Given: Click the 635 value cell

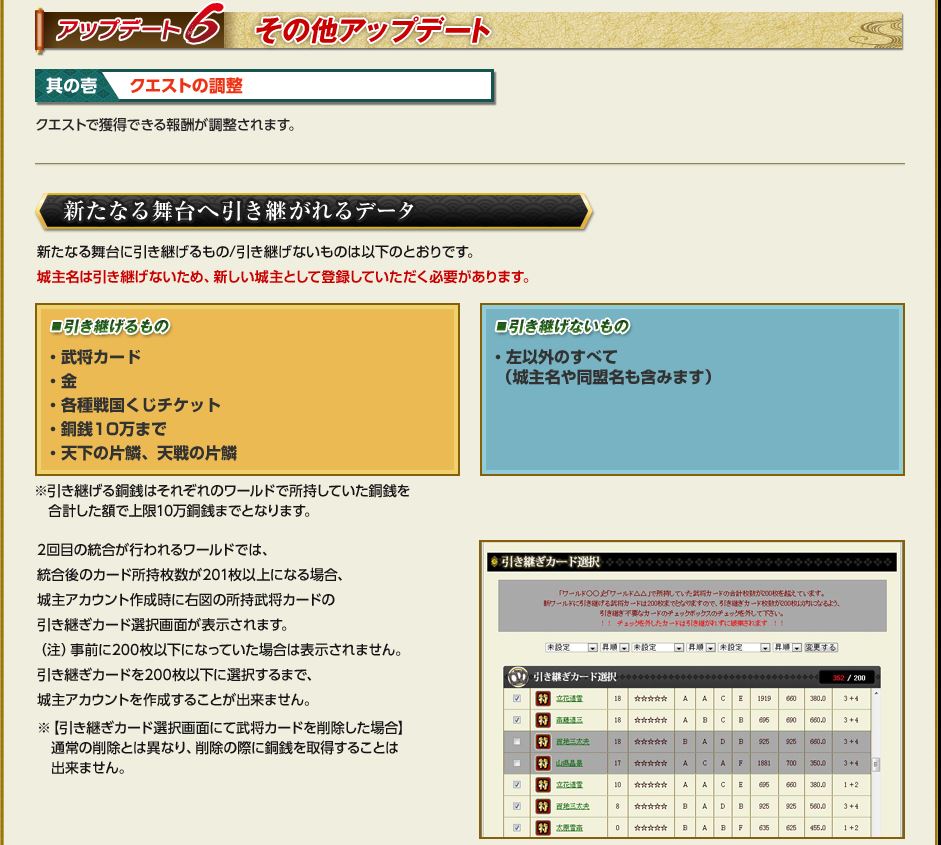Looking at the screenshot, I should (763, 828).
